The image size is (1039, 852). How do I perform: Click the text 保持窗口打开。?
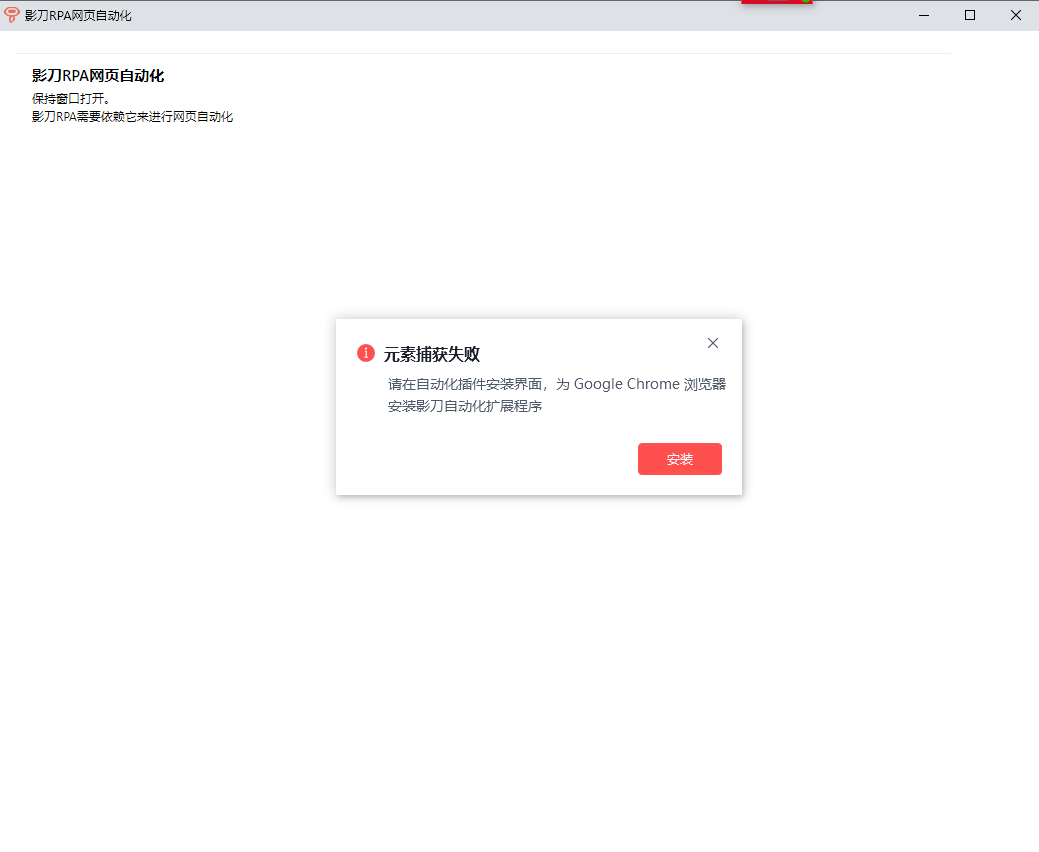pyautogui.click(x=71, y=99)
